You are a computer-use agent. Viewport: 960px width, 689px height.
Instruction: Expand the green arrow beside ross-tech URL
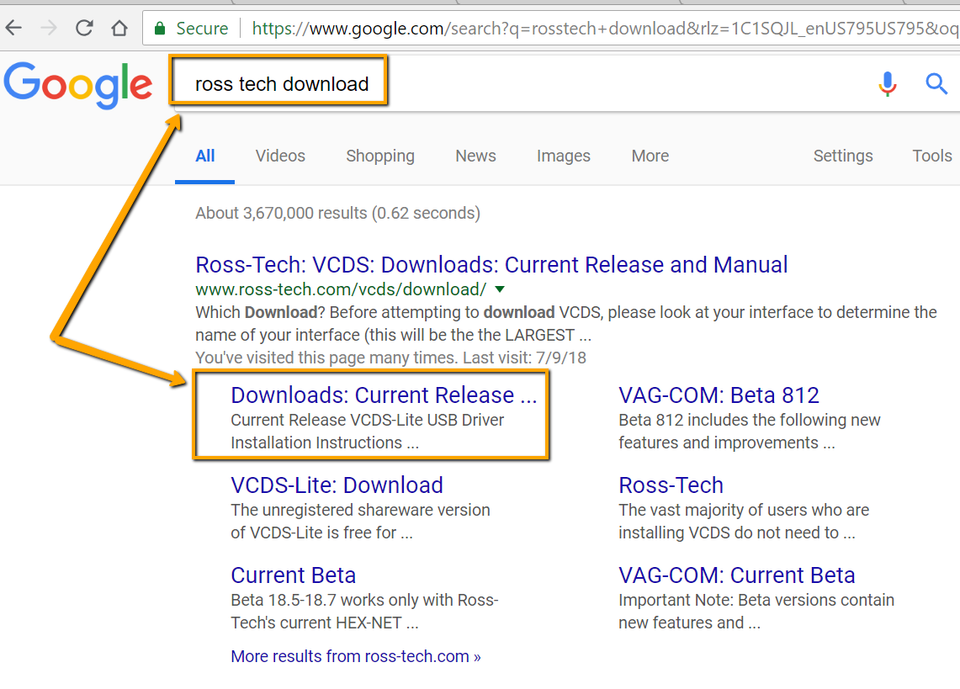[x=499, y=289]
